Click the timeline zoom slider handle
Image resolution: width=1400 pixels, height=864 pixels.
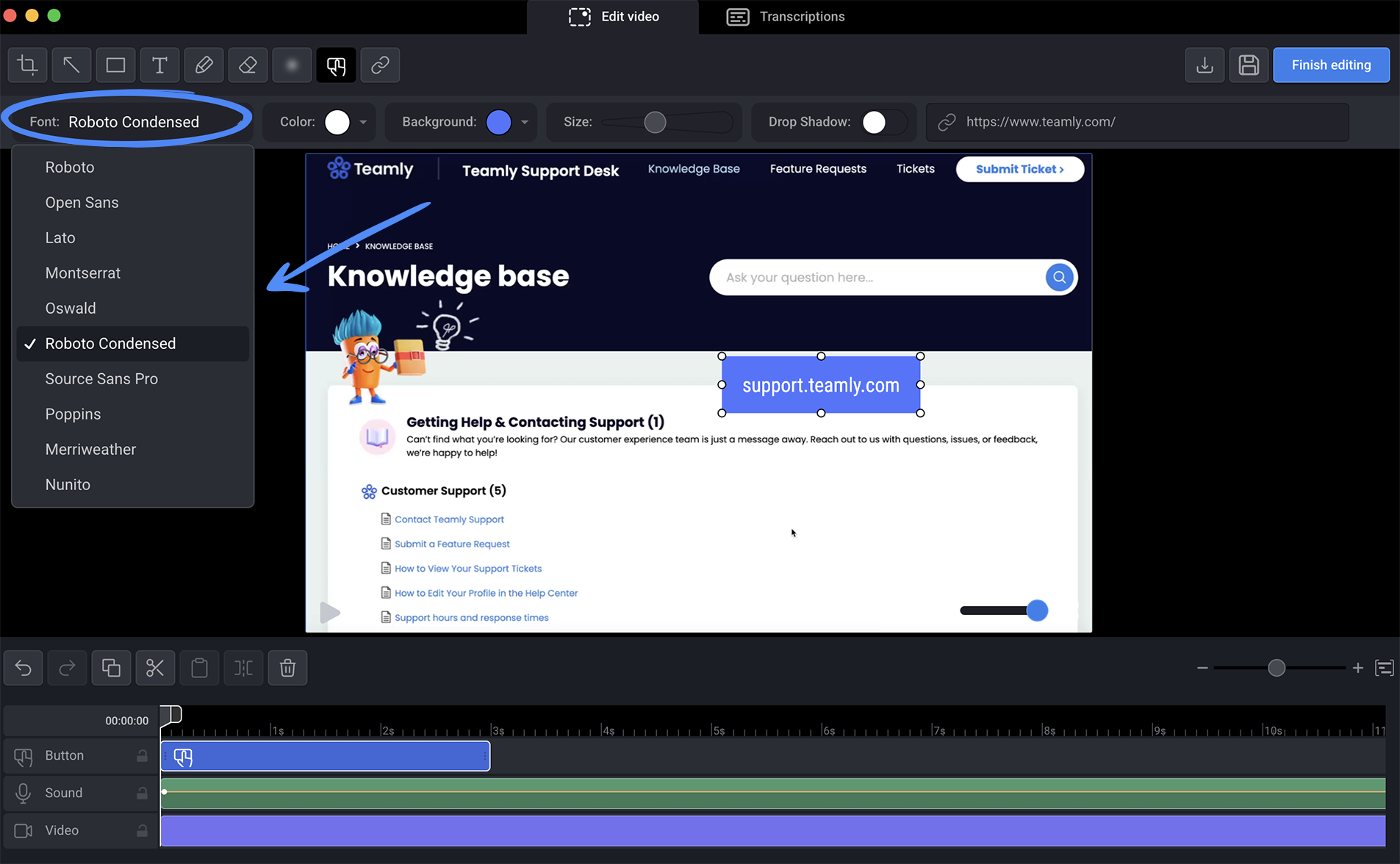(1277, 668)
